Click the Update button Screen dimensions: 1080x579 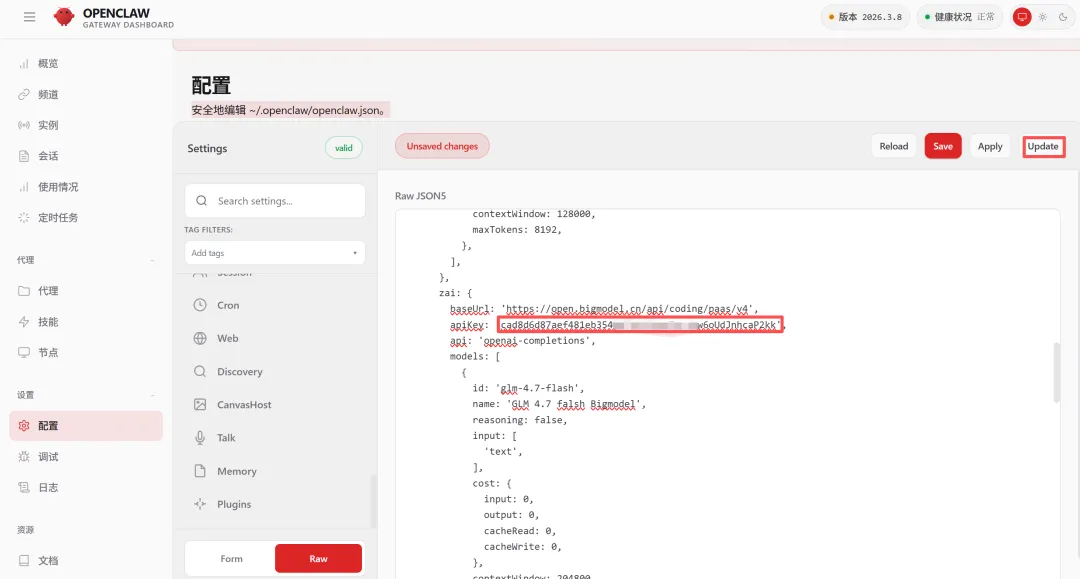tap(1043, 146)
